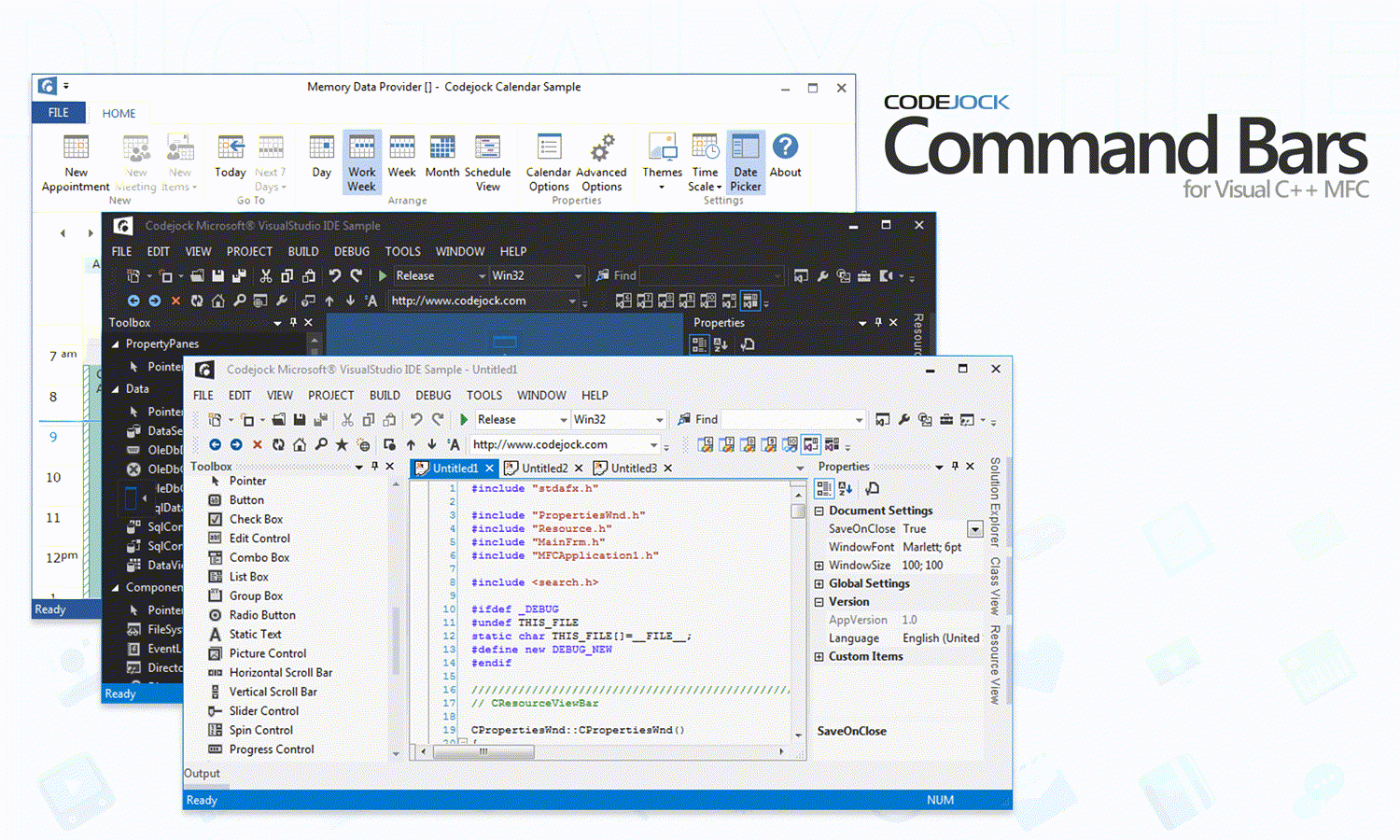This screenshot has width=1400, height=840.
Task: Click Home icon in front IDE web toolbar
Action: click(x=300, y=445)
